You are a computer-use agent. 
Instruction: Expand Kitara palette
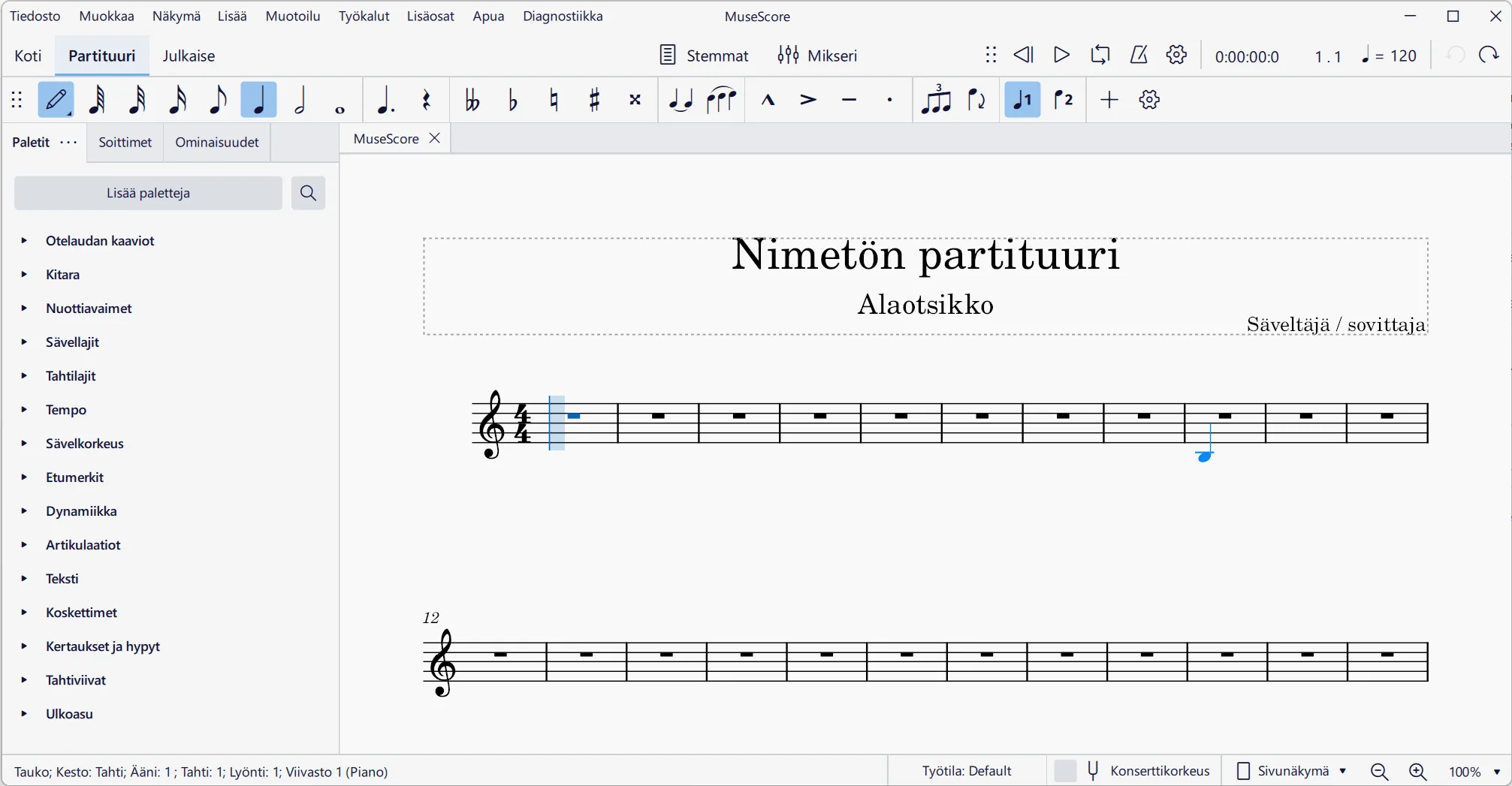pos(24,275)
